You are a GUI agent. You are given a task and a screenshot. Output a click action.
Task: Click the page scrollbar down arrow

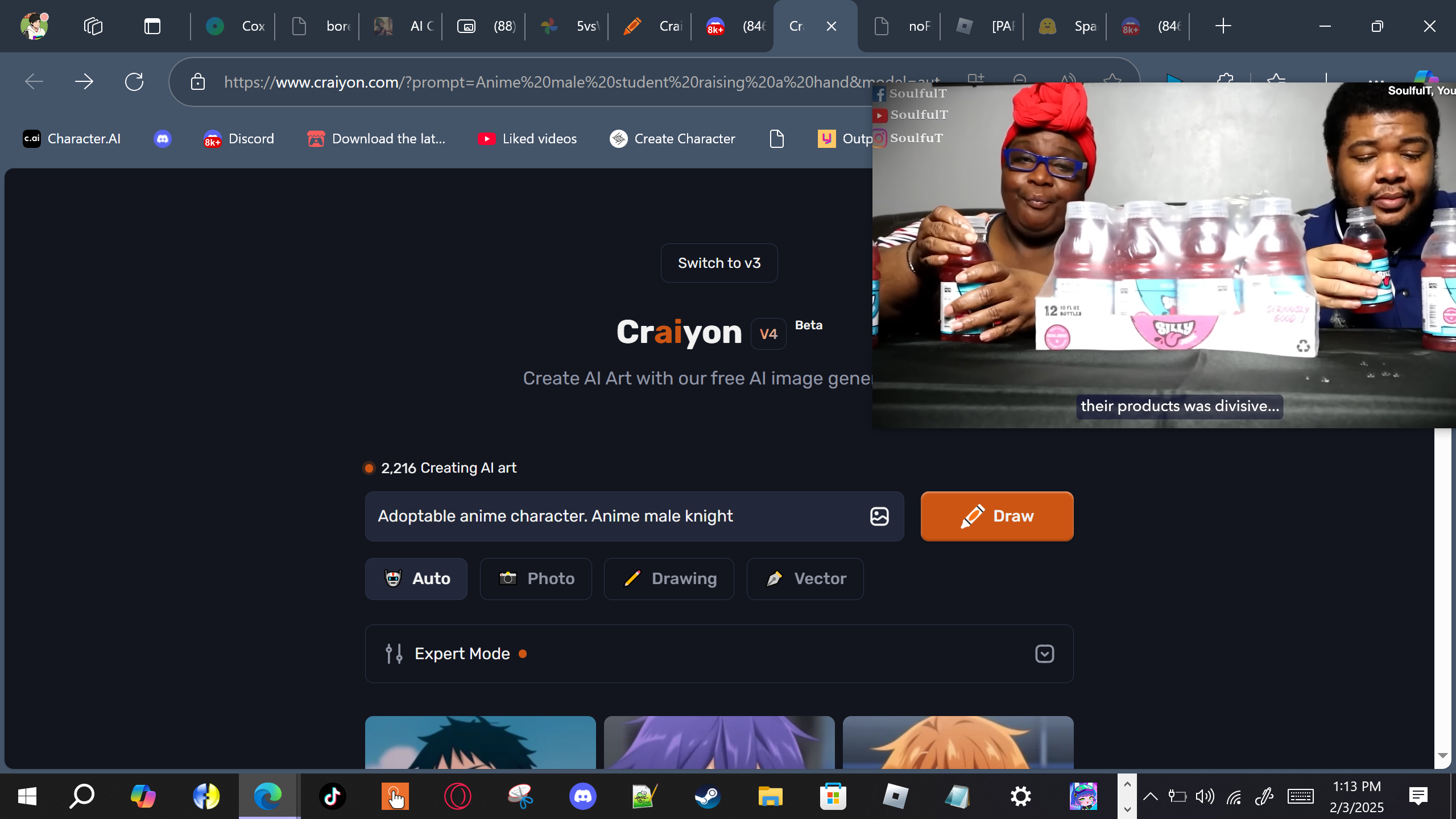click(x=1442, y=755)
